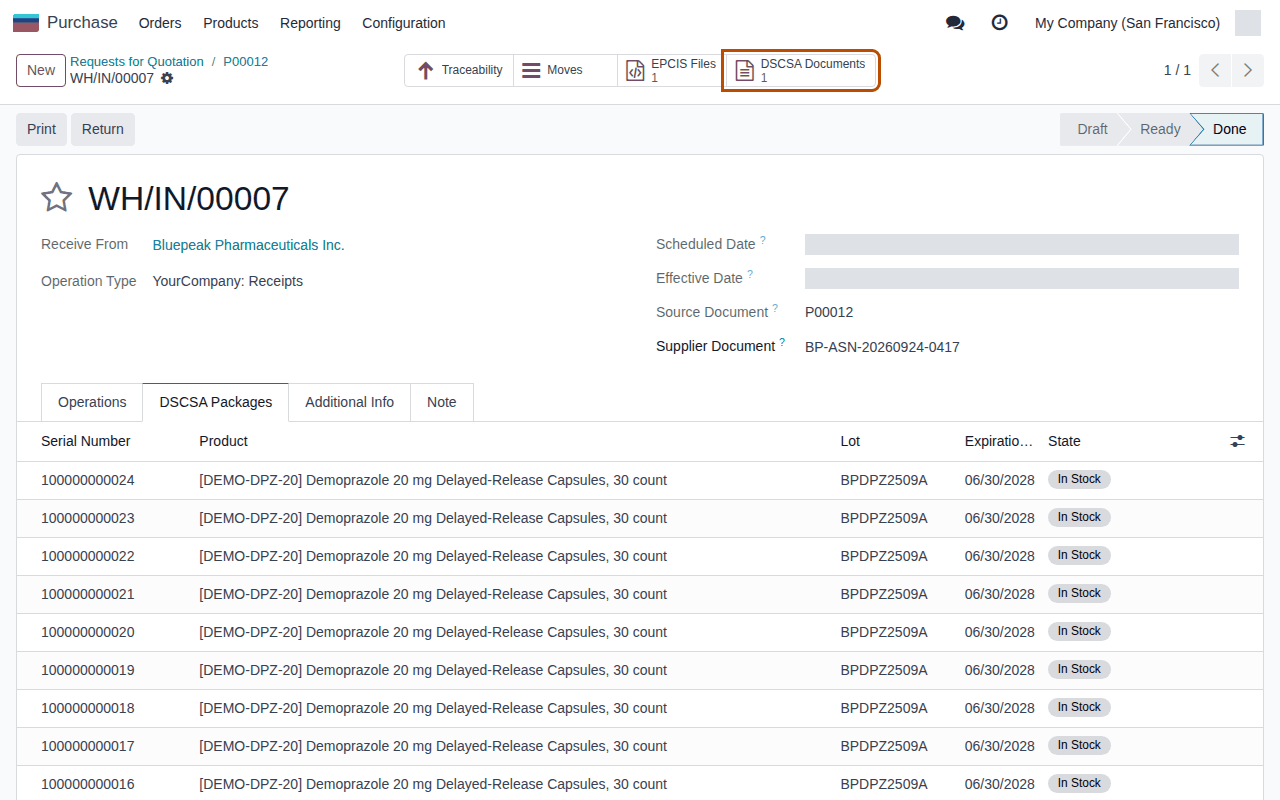Image resolution: width=1280 pixels, height=800 pixels.
Task: Click In Stock badge for serial 100000000020
Action: pyautogui.click(x=1079, y=631)
